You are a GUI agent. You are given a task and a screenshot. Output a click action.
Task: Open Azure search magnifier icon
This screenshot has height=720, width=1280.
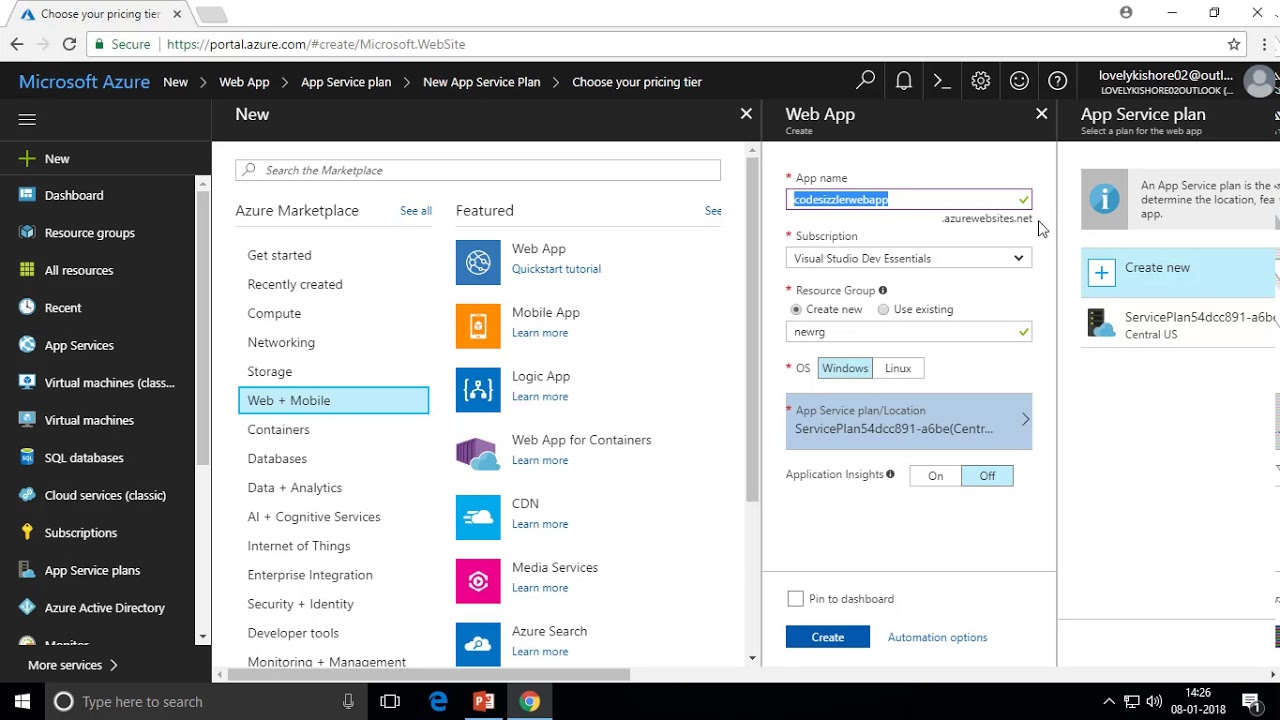866,81
